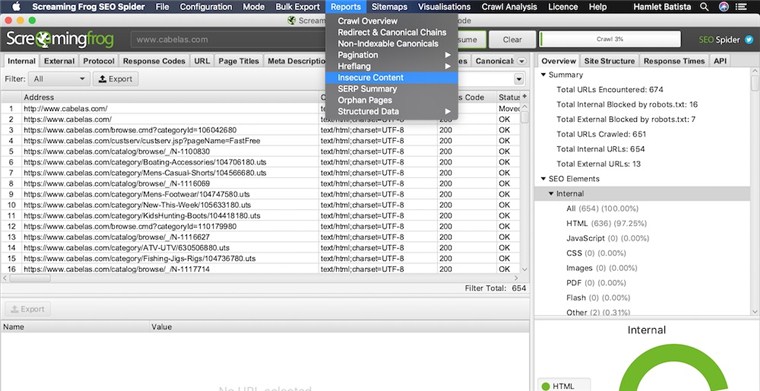This screenshot has height=391, width=760.
Task: Open the Visualisations menu
Action: click(444, 7)
